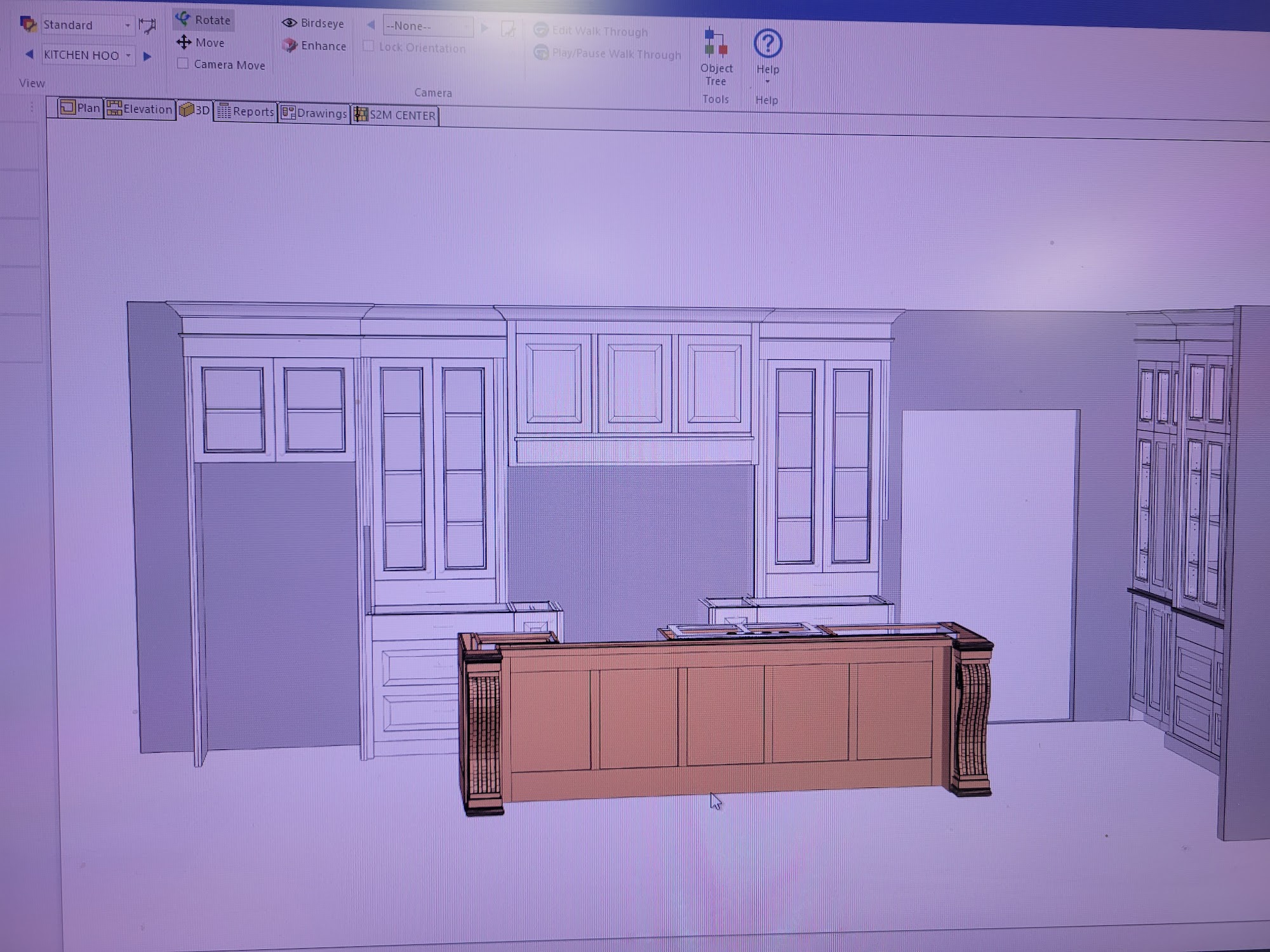Go to next view with right arrow
Image resolution: width=1270 pixels, height=952 pixels.
click(147, 56)
